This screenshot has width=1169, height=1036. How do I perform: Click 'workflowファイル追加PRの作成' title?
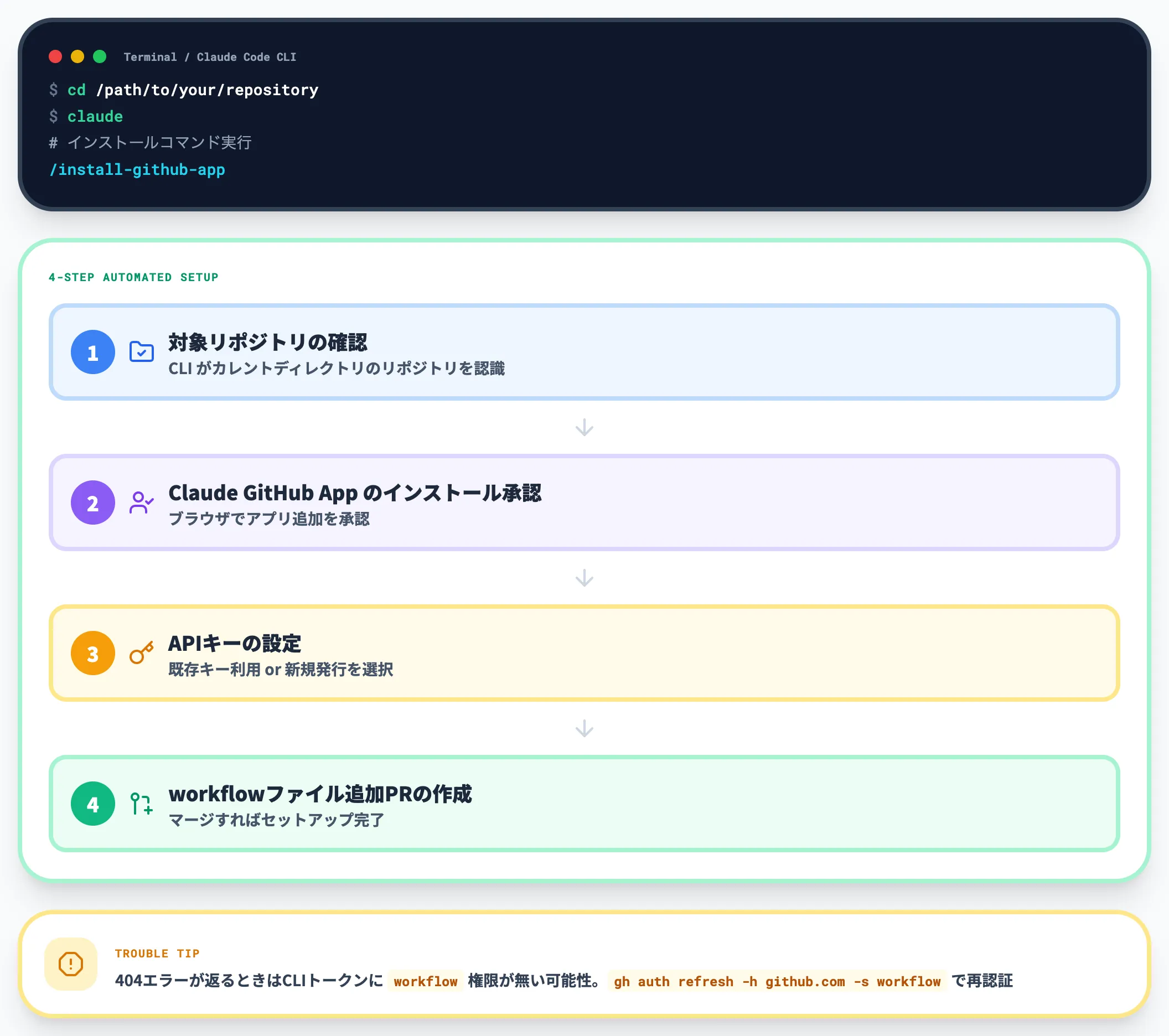tap(320, 794)
